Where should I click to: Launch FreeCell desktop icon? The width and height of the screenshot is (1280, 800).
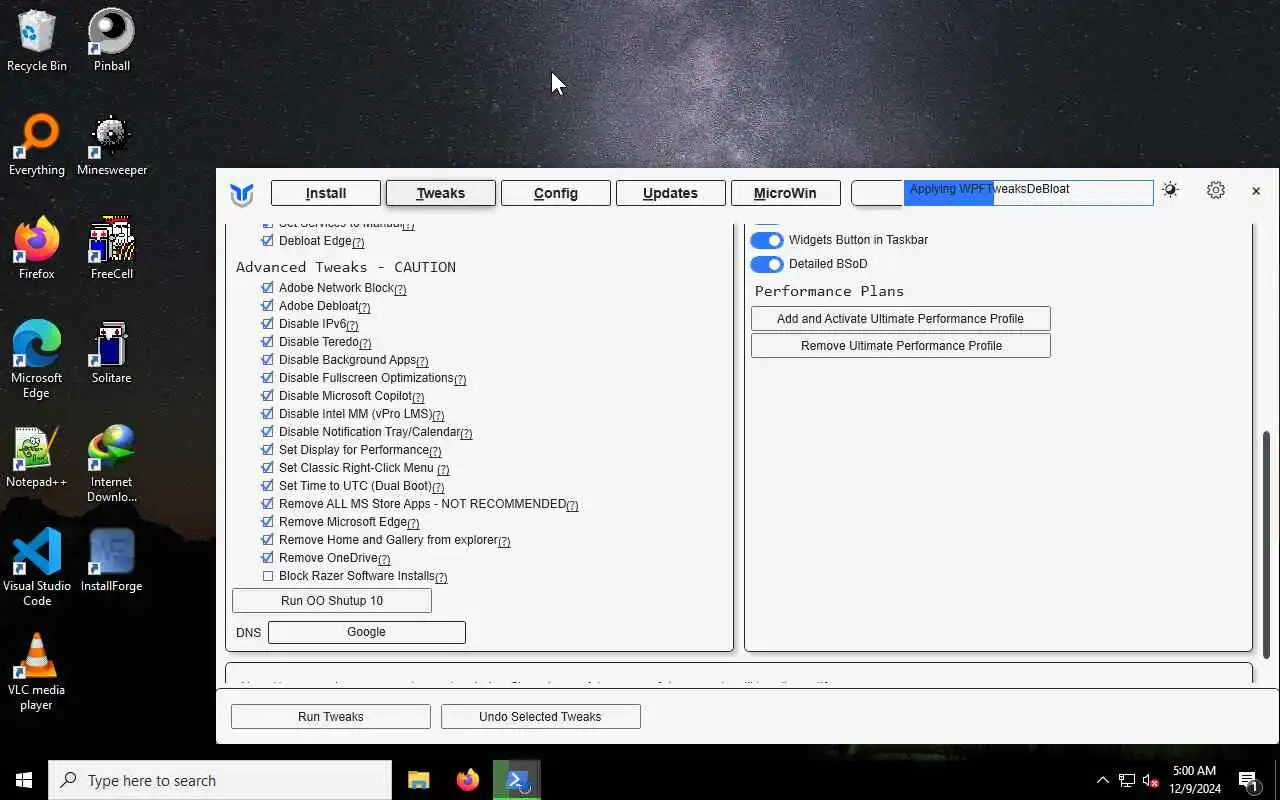tap(111, 248)
